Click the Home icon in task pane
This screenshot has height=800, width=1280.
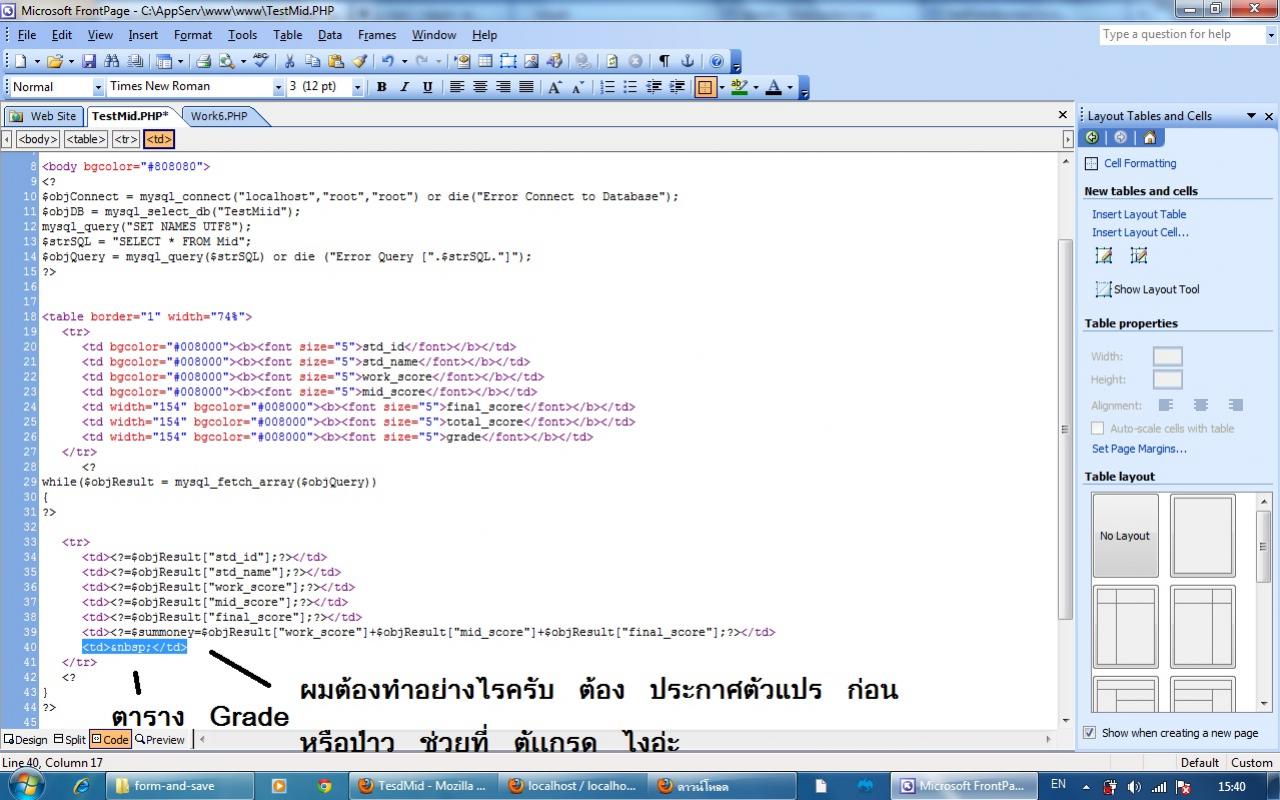pyautogui.click(x=1149, y=138)
